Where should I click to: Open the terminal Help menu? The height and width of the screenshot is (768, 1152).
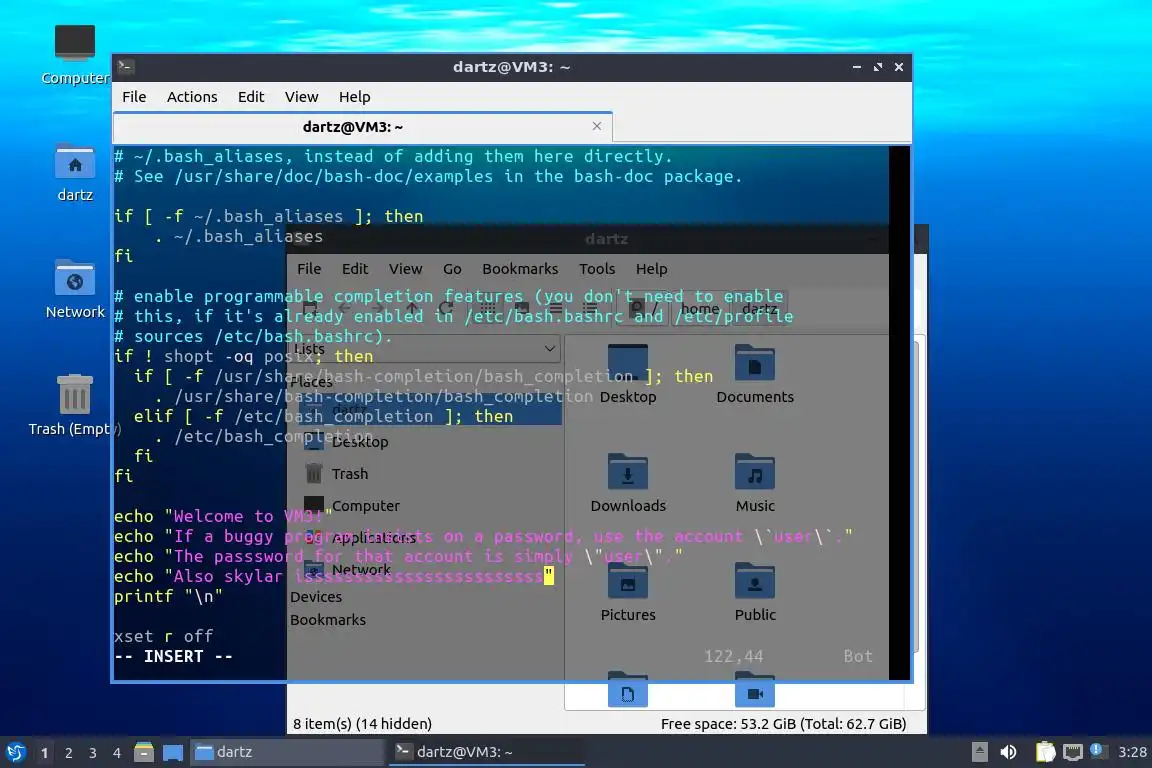(x=354, y=97)
